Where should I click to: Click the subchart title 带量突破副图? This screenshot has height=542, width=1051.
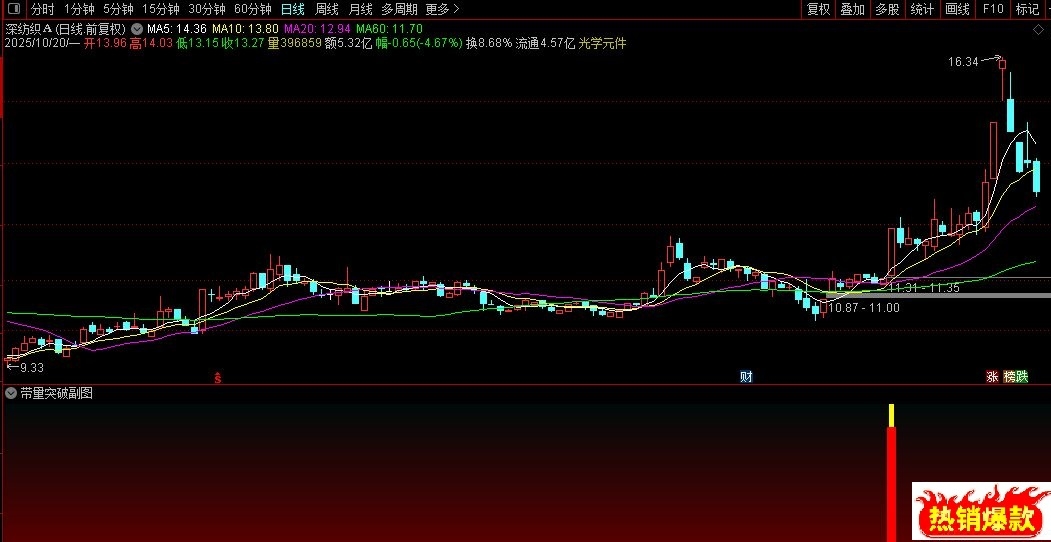pyautogui.click(x=56, y=393)
